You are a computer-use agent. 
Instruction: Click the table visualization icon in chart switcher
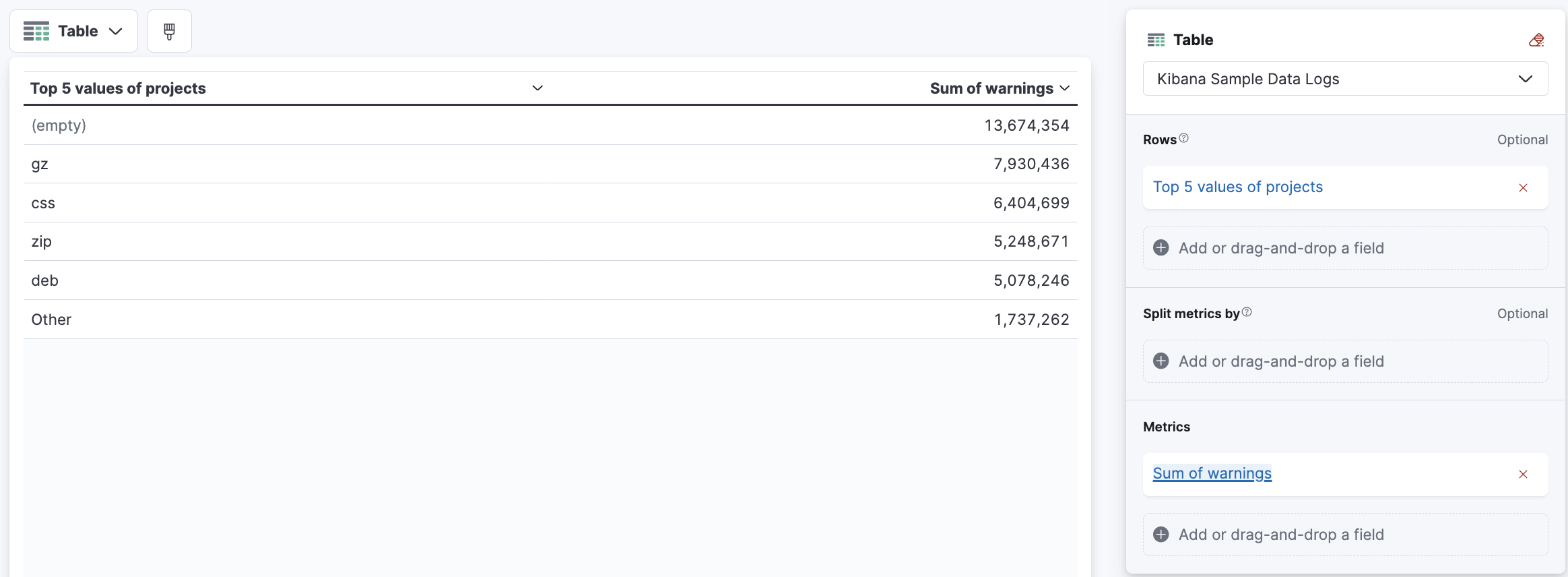click(x=36, y=31)
